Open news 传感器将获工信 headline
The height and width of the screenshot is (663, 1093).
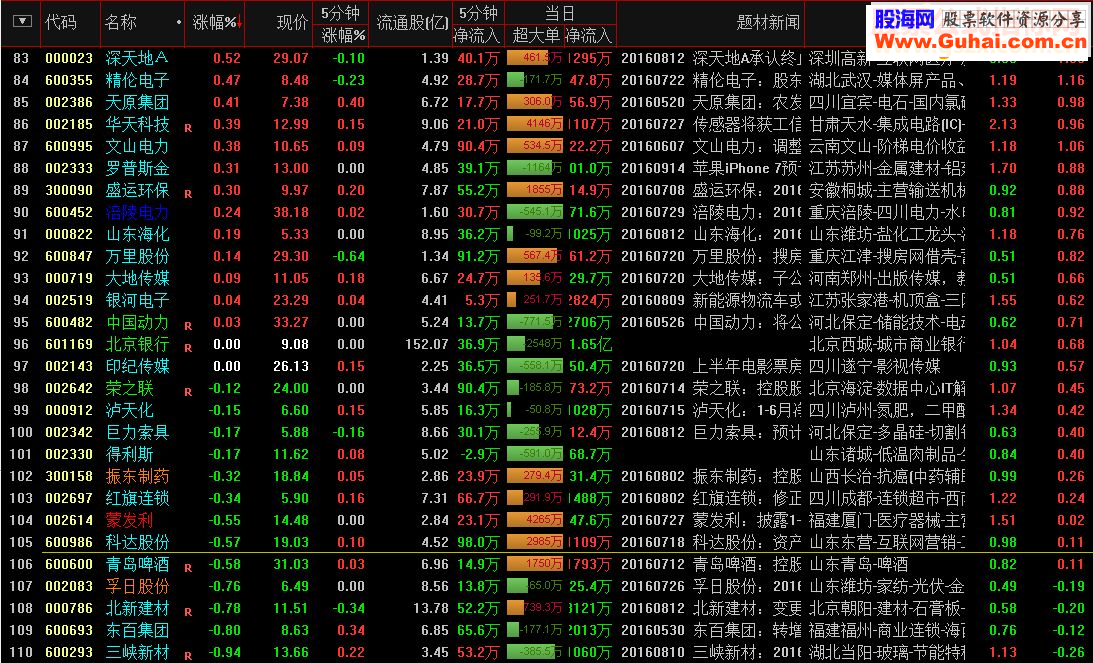[747, 124]
